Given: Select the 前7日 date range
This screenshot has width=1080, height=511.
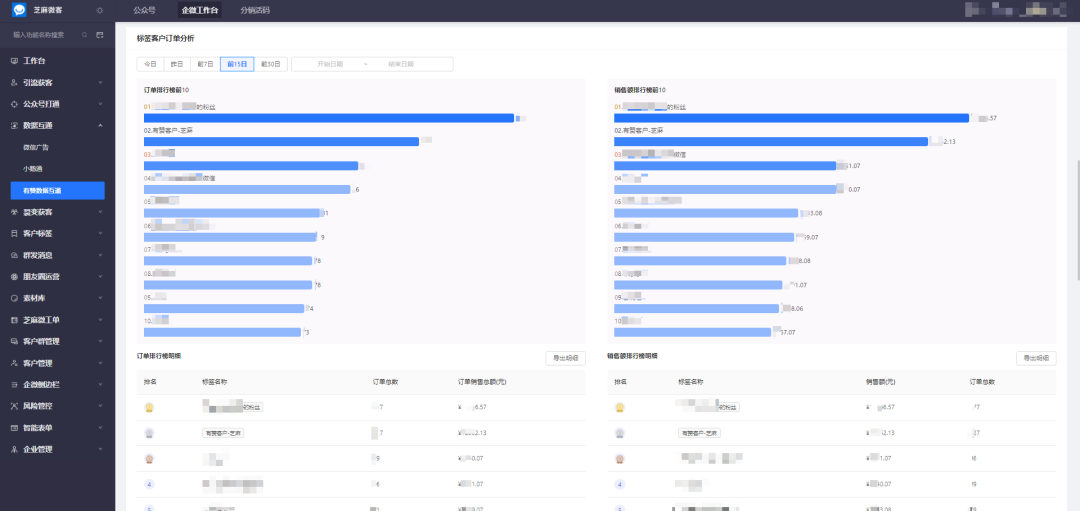Looking at the screenshot, I should click(205, 64).
